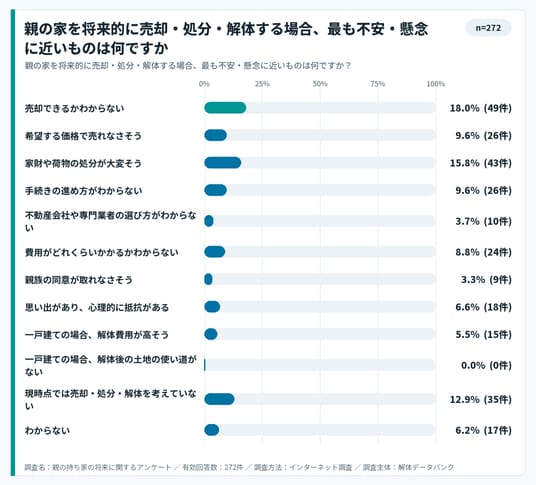This screenshot has width=536, height=485.
Task: Click the 18.0% (49件) value label
Action: tap(481, 108)
